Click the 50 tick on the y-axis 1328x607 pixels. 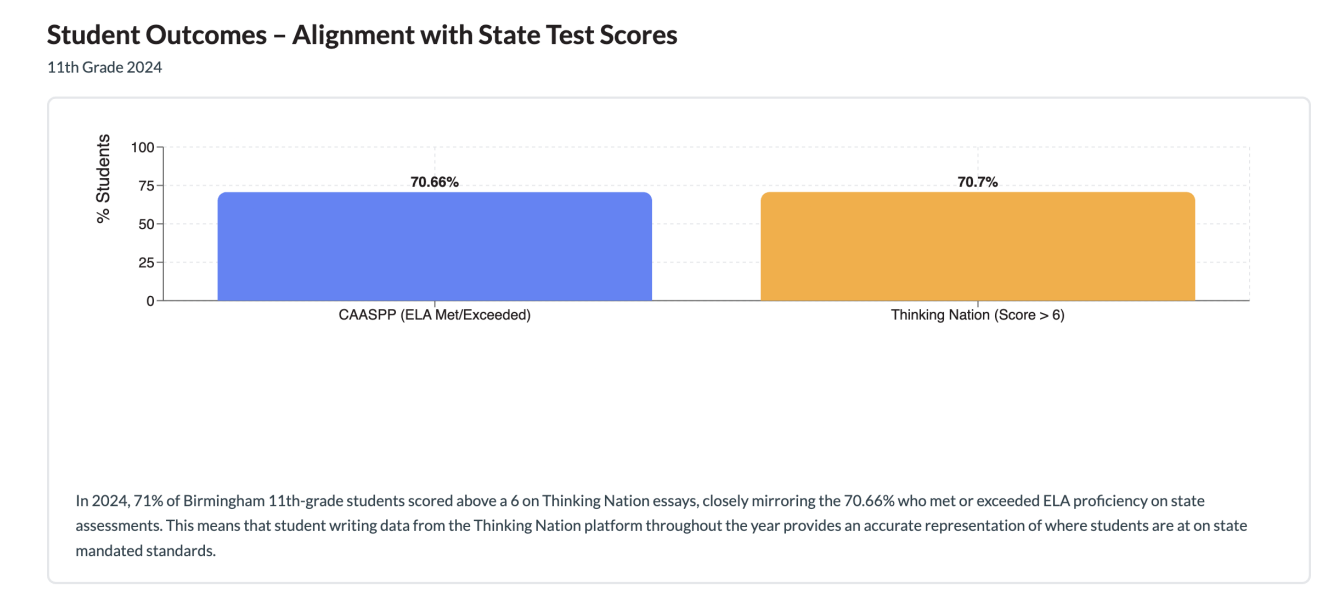click(x=146, y=224)
